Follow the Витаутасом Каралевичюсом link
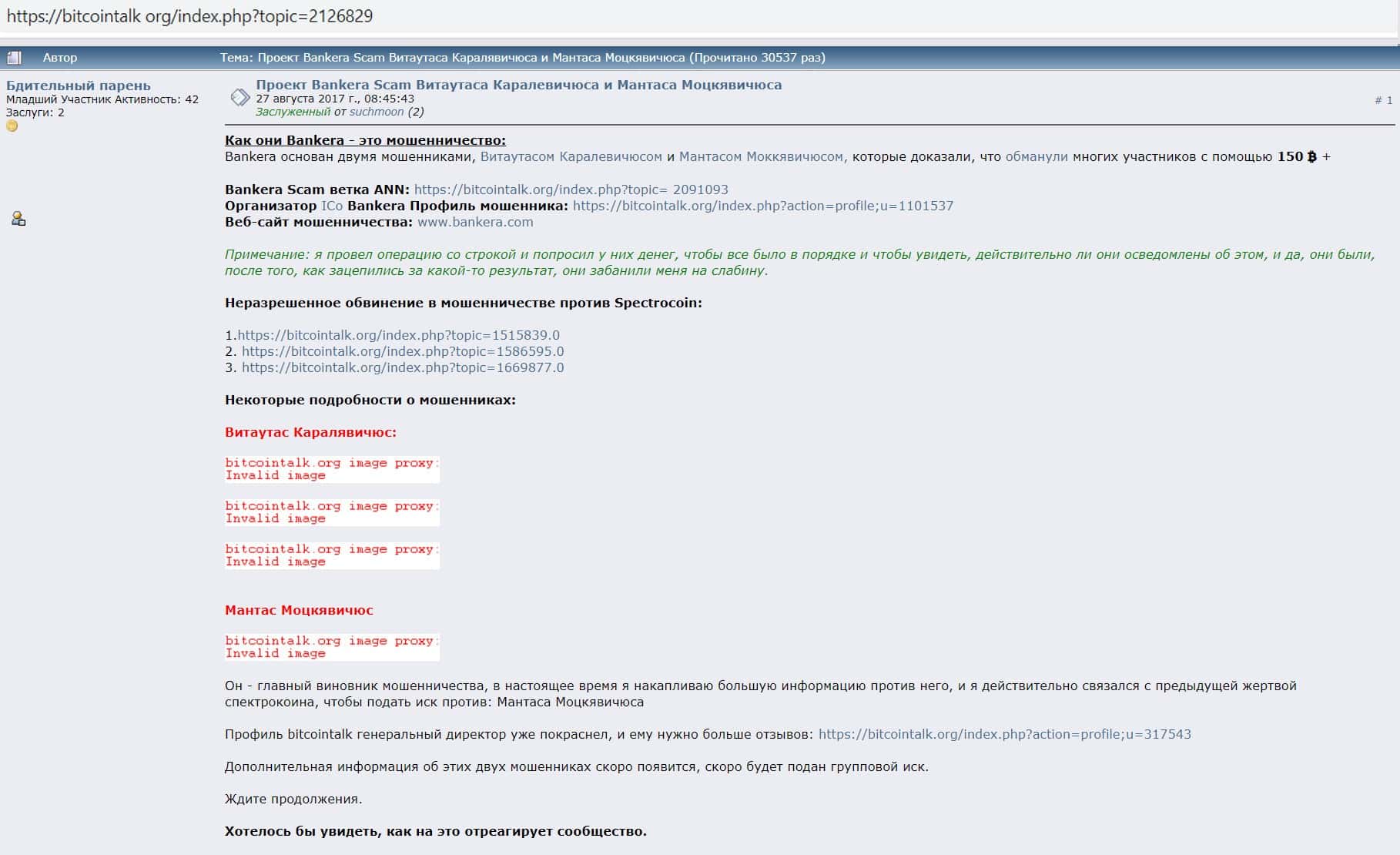 (x=571, y=156)
